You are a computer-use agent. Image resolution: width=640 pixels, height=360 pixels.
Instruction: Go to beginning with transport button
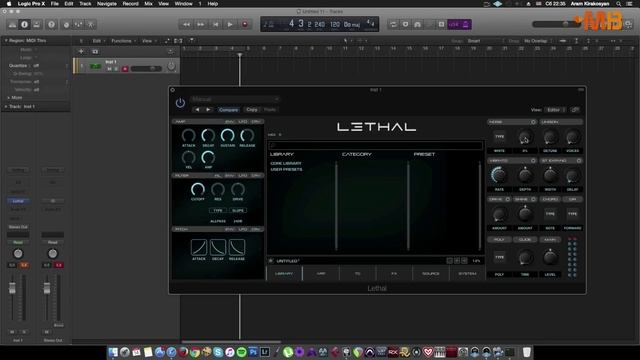(x=216, y=24)
